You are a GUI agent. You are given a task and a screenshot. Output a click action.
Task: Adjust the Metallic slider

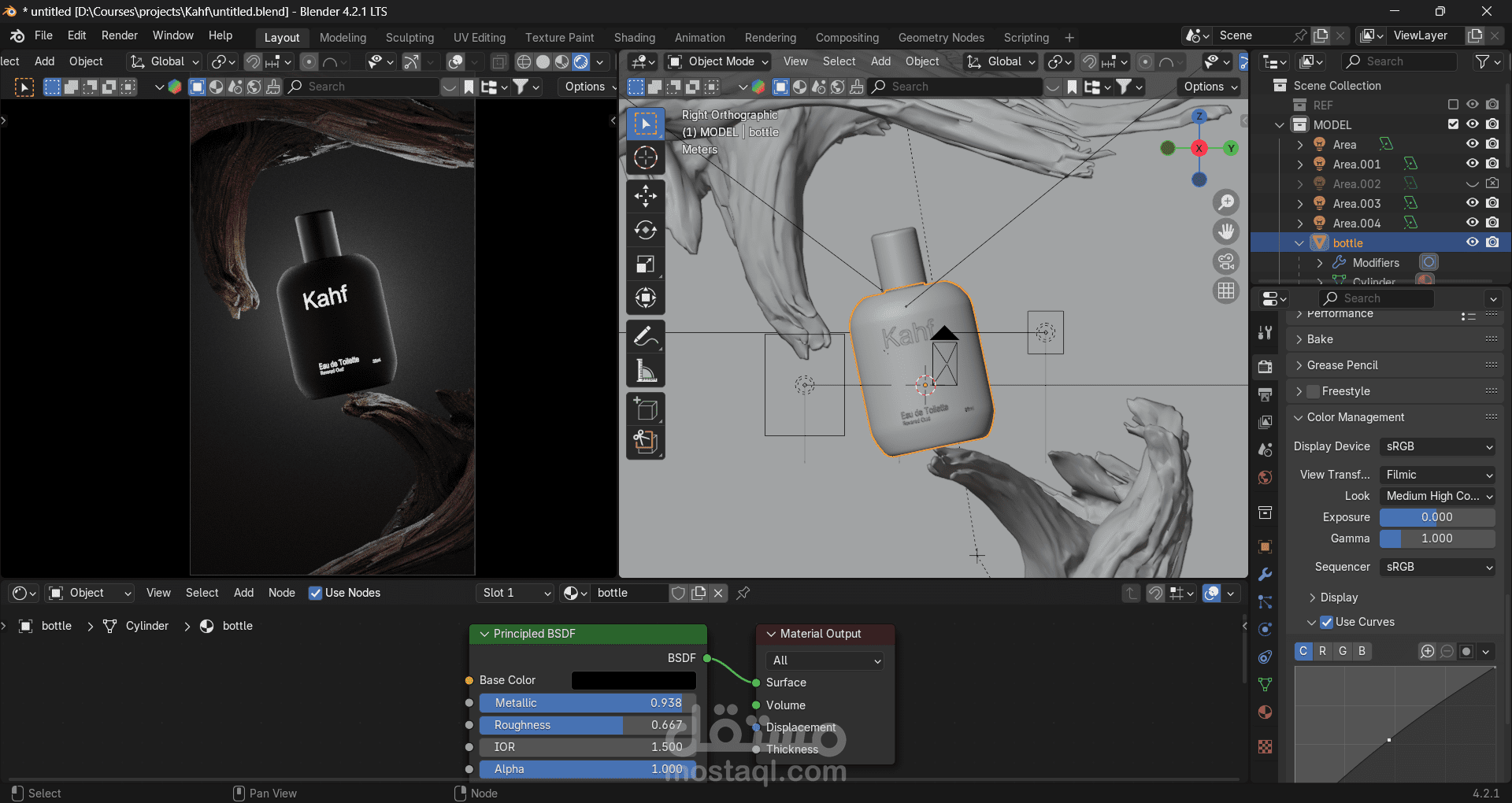coord(587,703)
